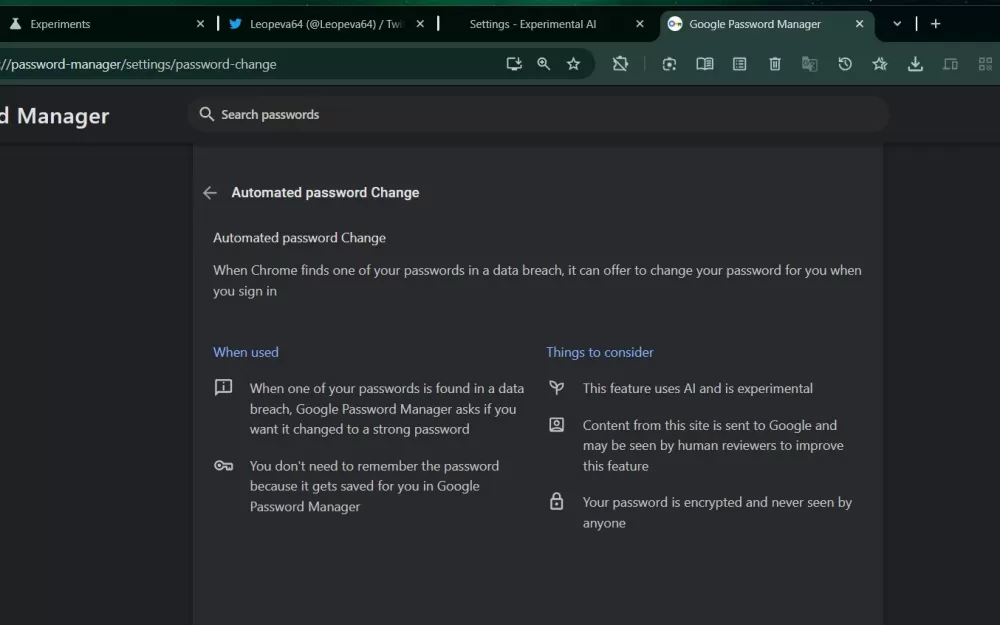1000x625 pixels.
Task: Switch to the Settings - Experimental AI tab
Action: point(548,24)
